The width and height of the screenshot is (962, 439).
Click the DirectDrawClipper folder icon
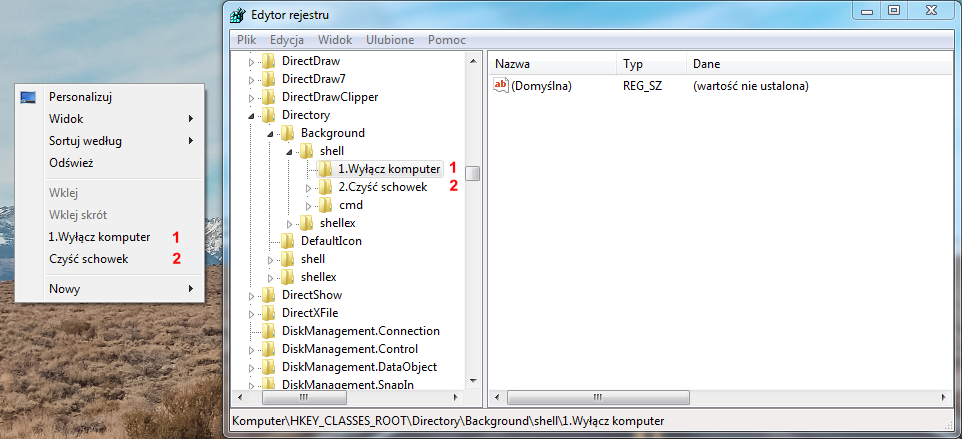pyautogui.click(x=268, y=97)
